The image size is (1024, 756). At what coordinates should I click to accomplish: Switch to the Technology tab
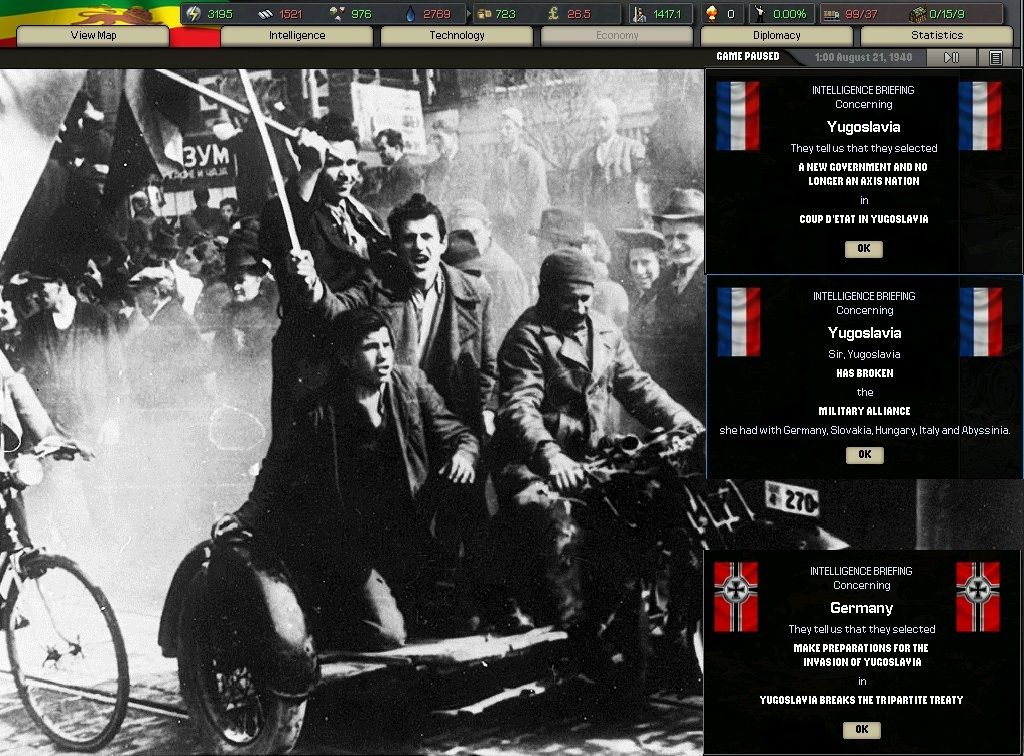457,36
